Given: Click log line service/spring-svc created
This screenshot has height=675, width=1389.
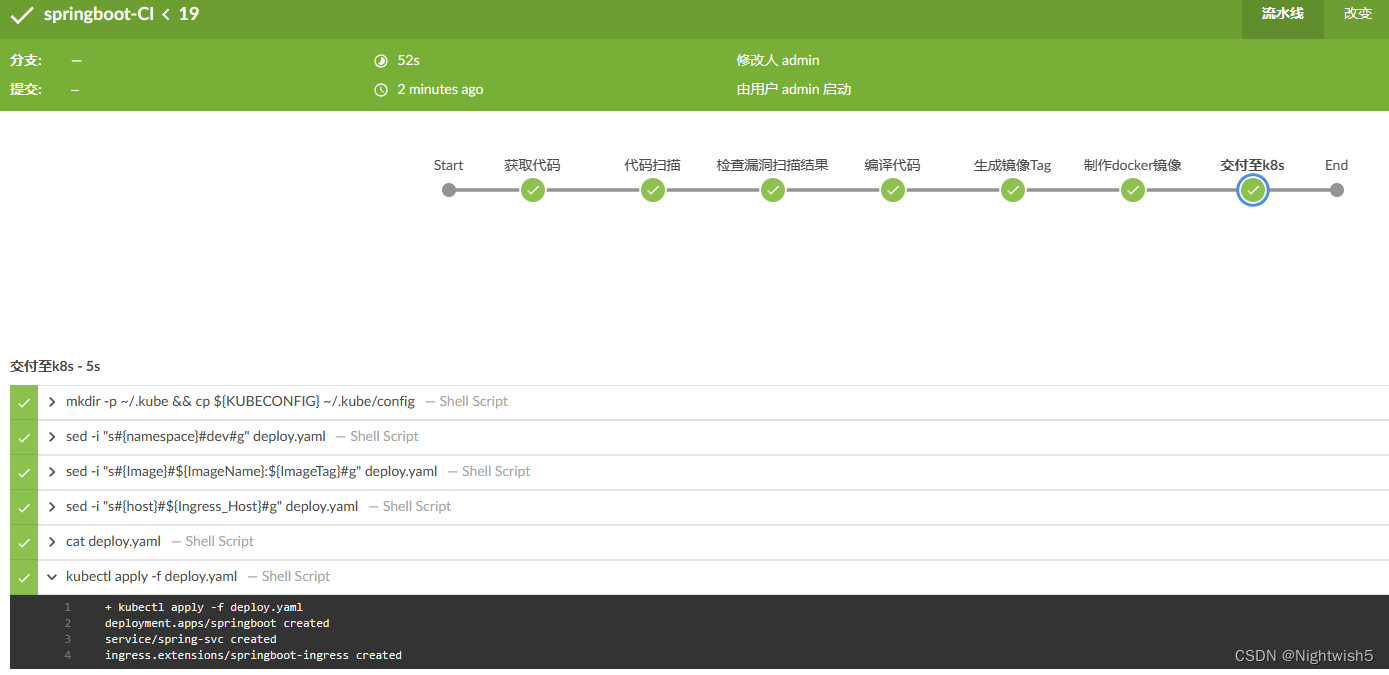Looking at the screenshot, I should tap(191, 639).
